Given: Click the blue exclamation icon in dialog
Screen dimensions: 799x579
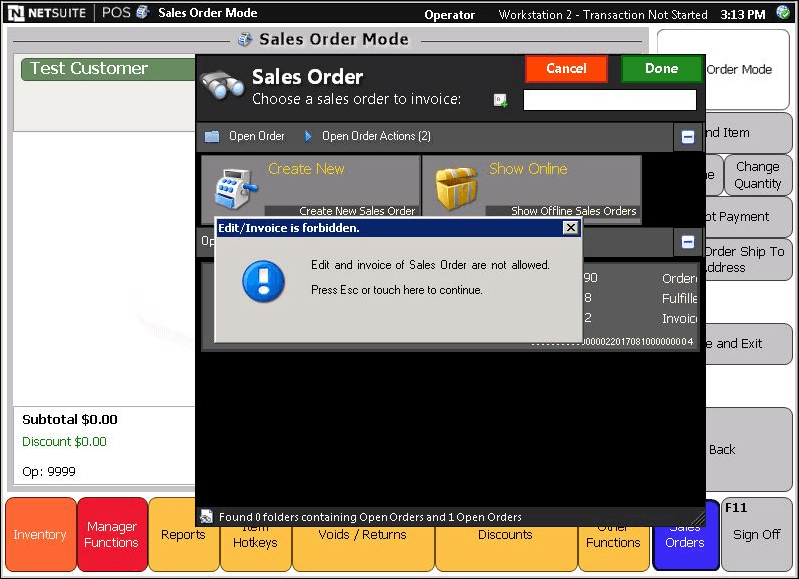Looking at the screenshot, I should coord(264,281).
